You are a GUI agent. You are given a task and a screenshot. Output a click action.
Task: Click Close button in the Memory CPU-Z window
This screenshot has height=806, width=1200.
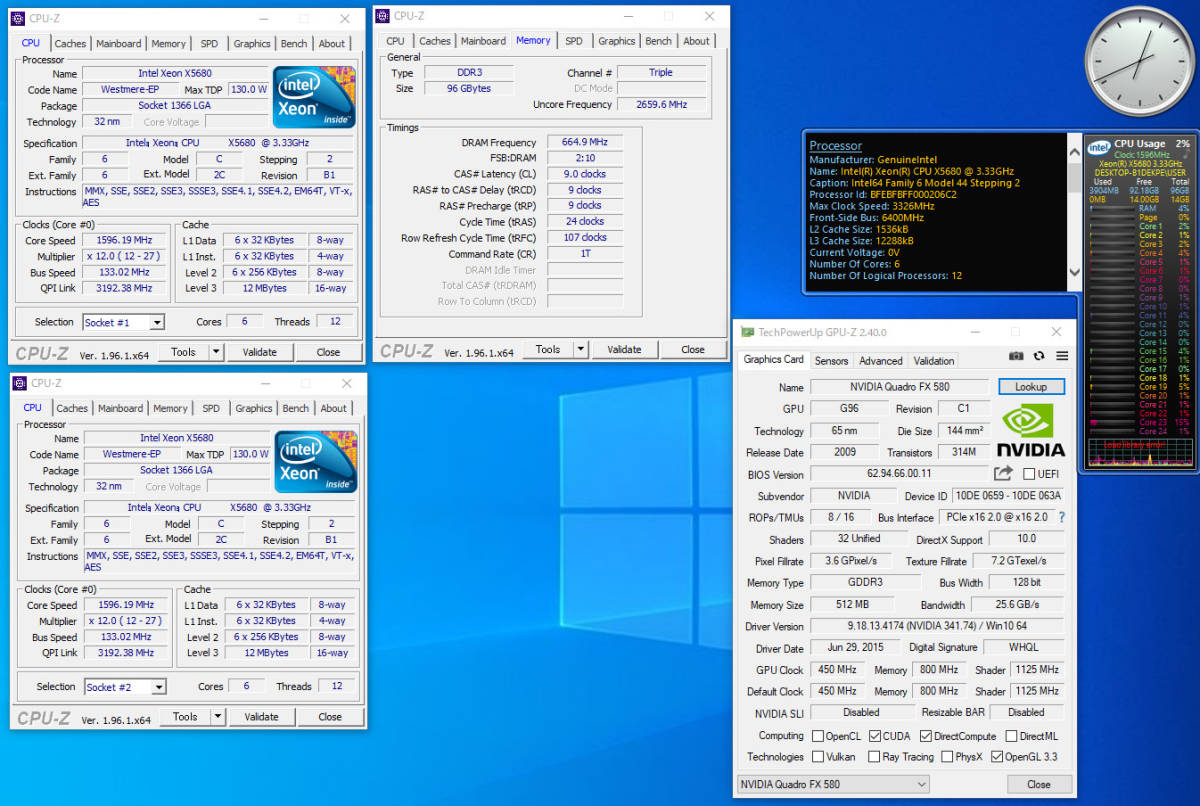pyautogui.click(x=693, y=349)
